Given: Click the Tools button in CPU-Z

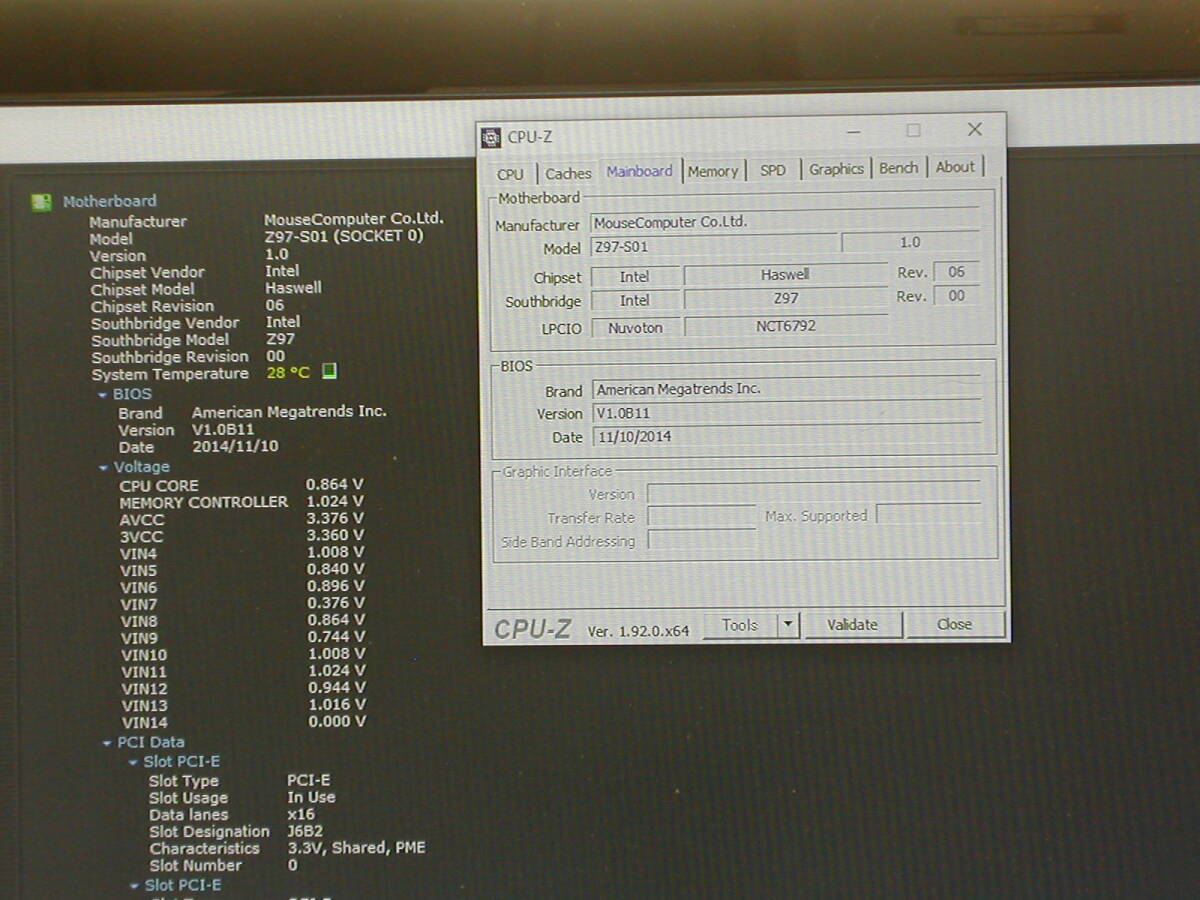Looking at the screenshot, I should [740, 625].
